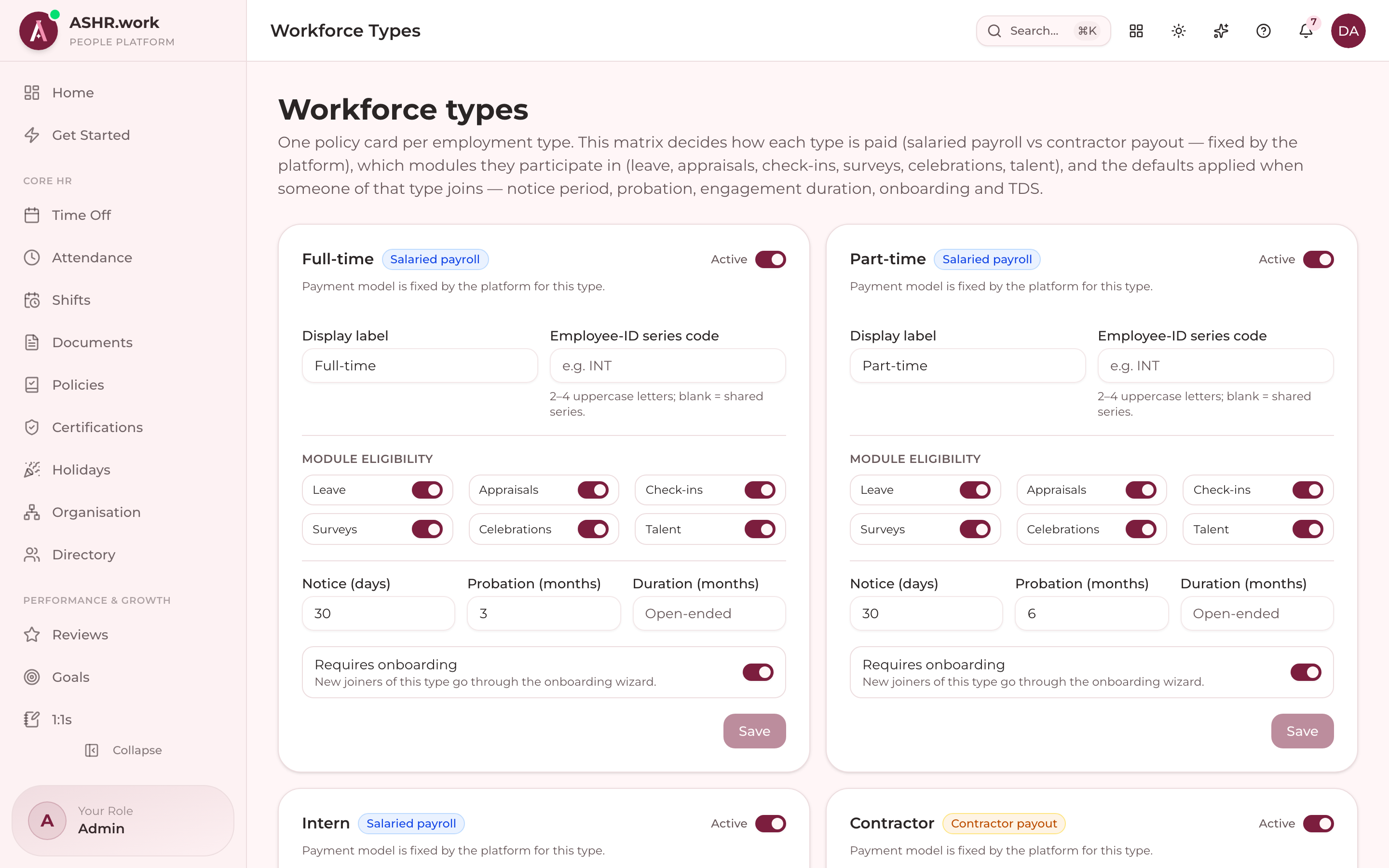Navigate to Directory in sidebar
The width and height of the screenshot is (1389, 868).
pyautogui.click(x=123, y=555)
